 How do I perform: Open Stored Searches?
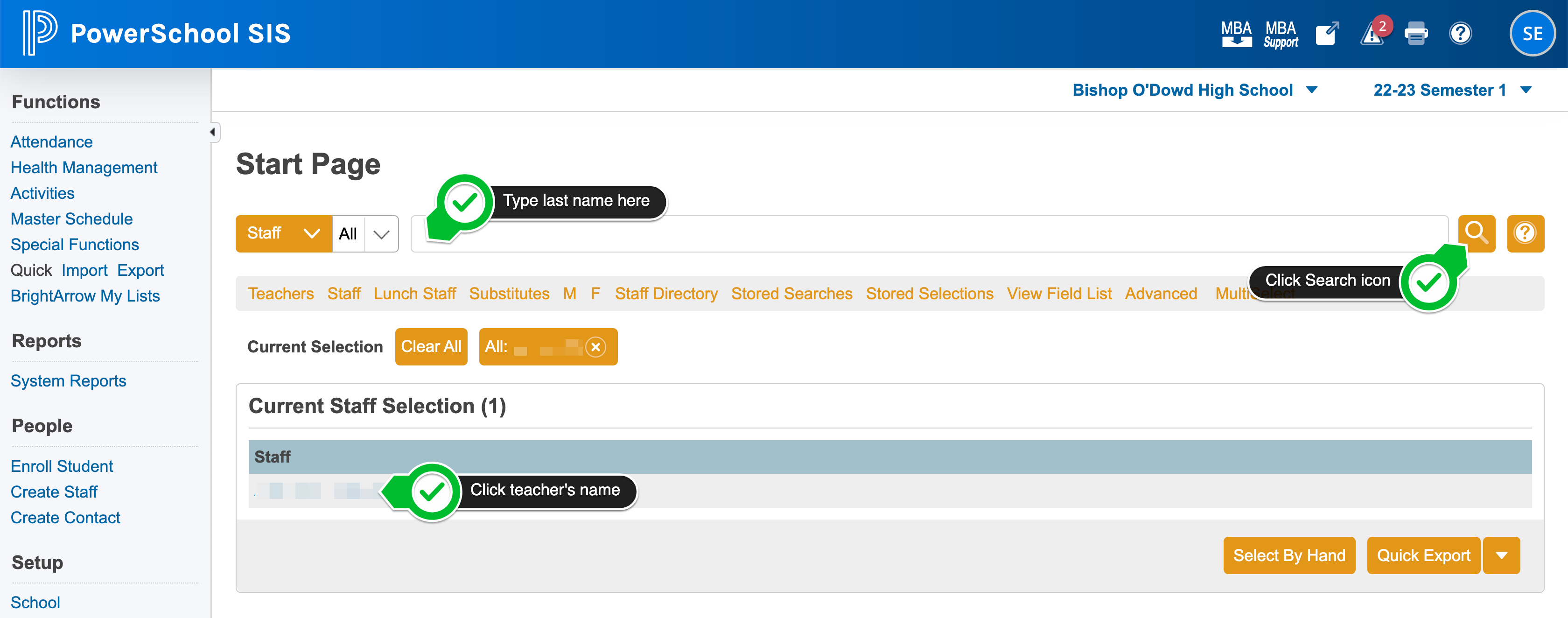(791, 294)
